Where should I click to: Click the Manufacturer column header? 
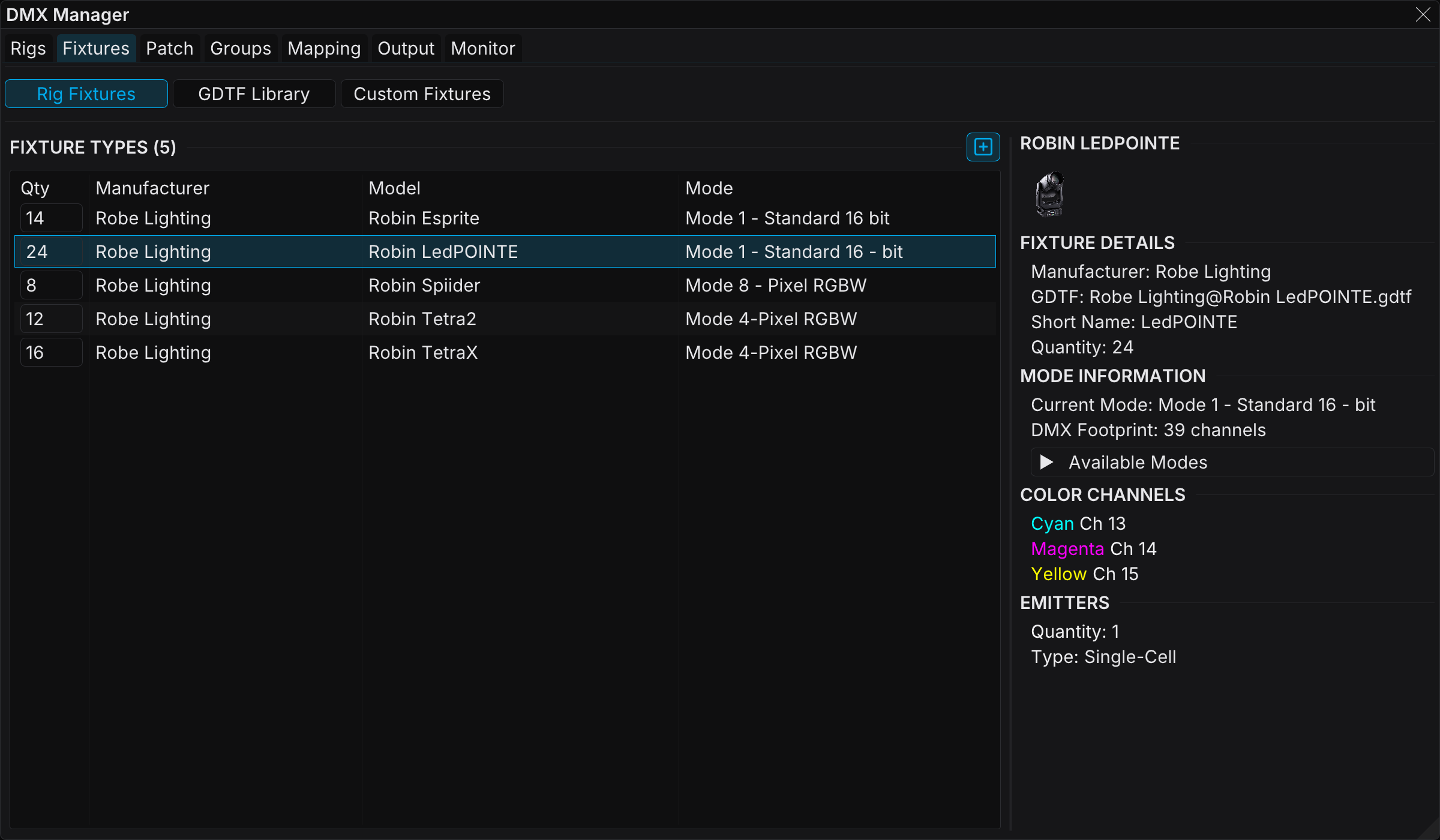click(152, 188)
